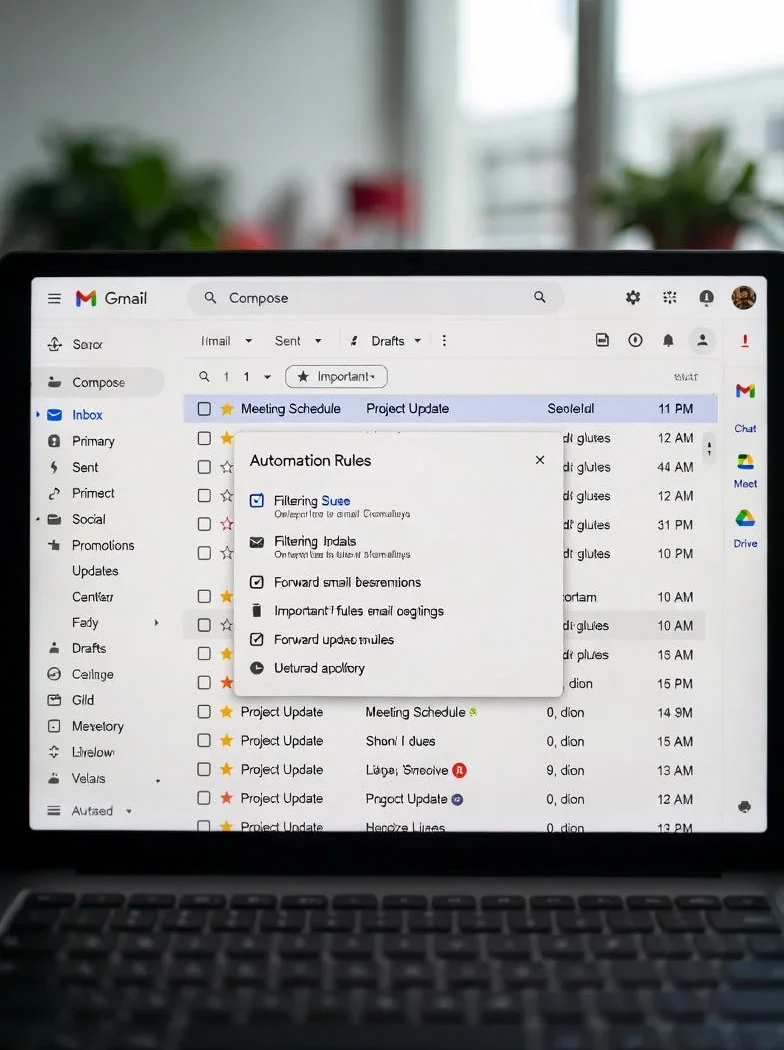Click the Compose button in sidebar
Image resolution: width=784 pixels, height=1050 pixels.
[98, 382]
